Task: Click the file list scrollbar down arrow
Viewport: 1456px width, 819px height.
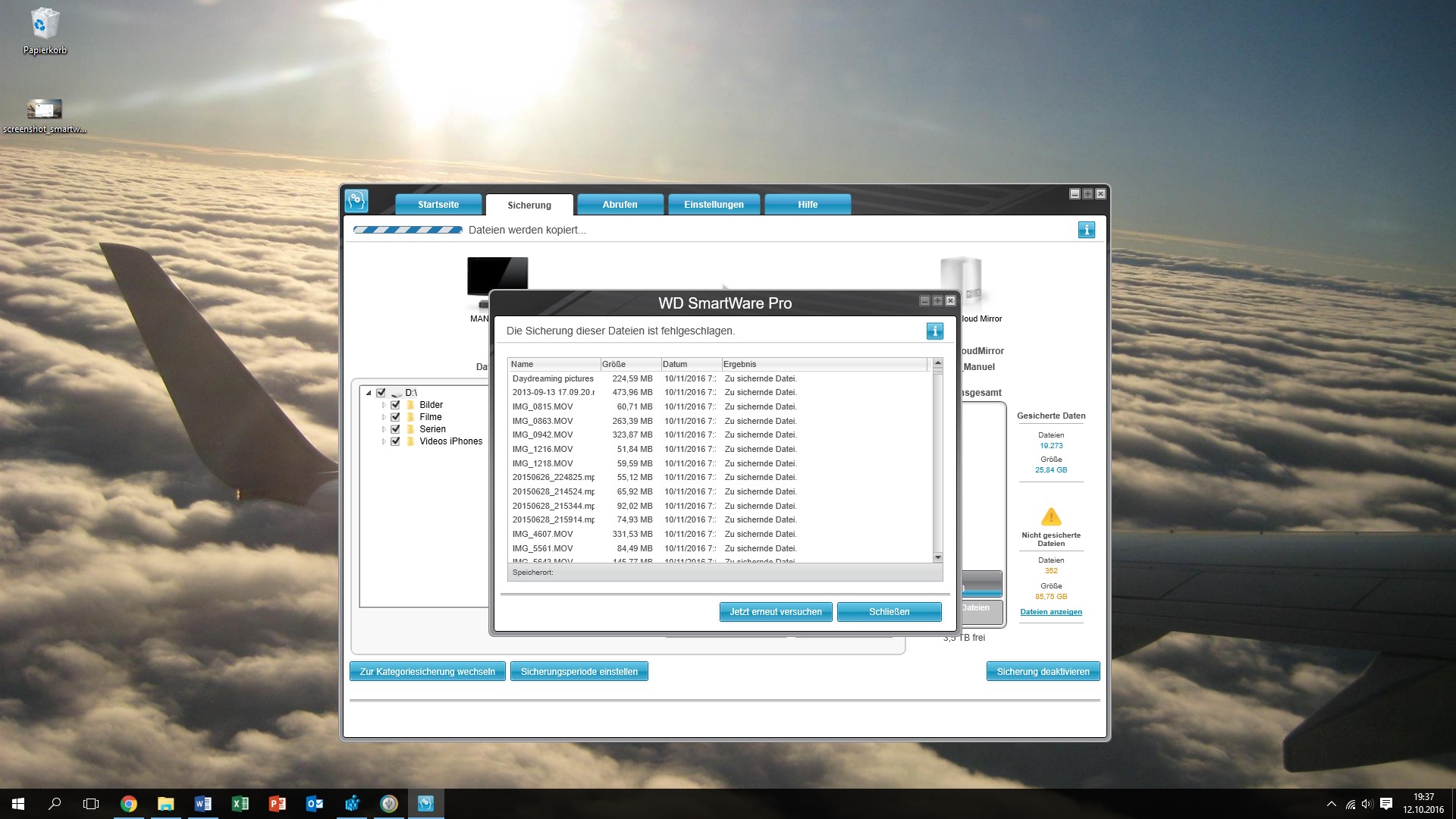Action: point(938,557)
